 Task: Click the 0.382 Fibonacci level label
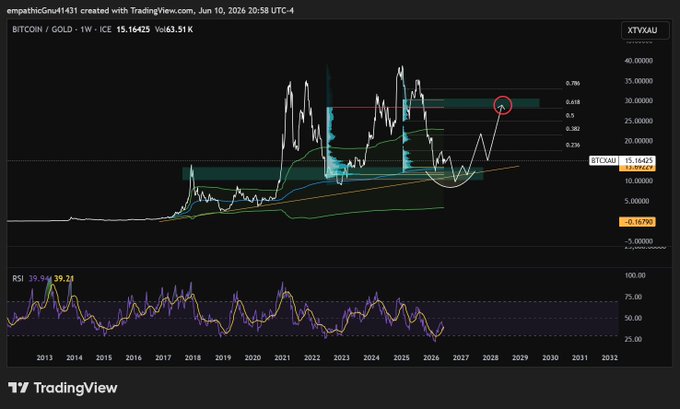click(x=573, y=129)
